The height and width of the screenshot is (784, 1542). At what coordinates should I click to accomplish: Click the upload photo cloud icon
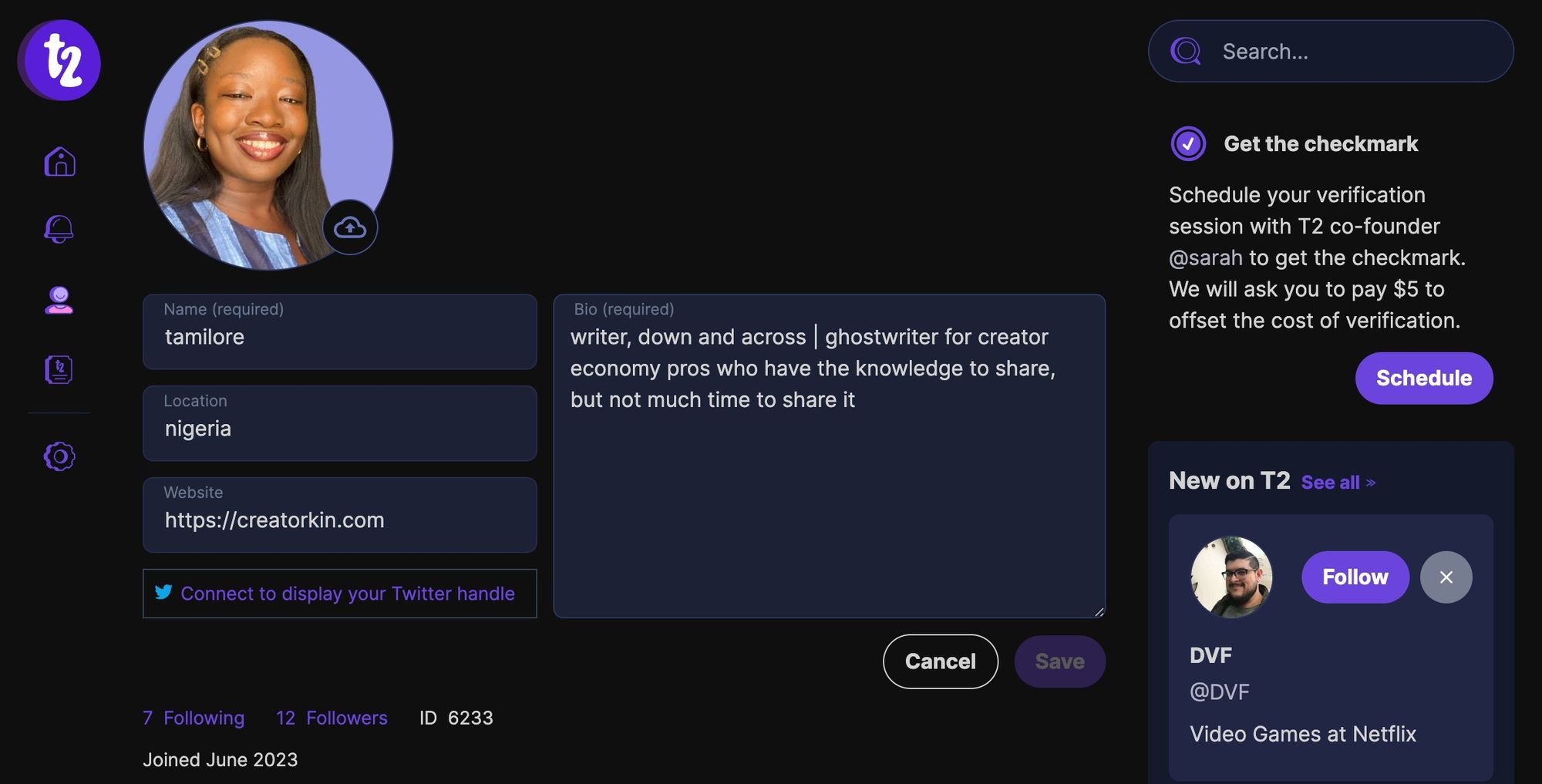(350, 227)
